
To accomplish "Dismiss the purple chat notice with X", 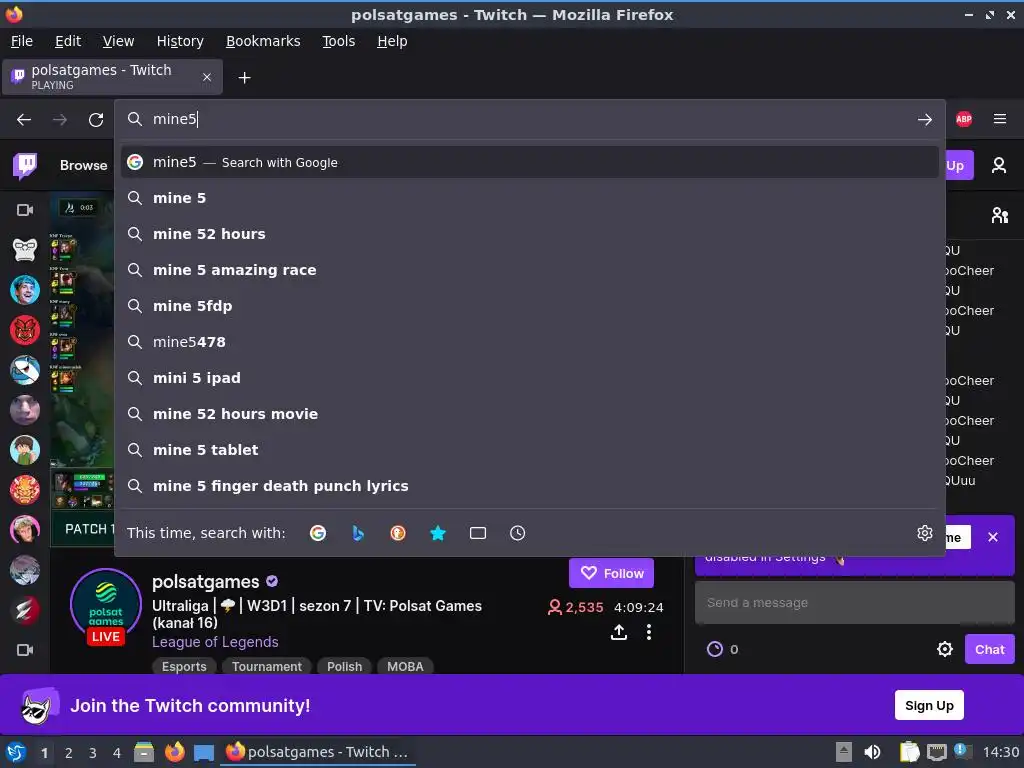I will (993, 537).
